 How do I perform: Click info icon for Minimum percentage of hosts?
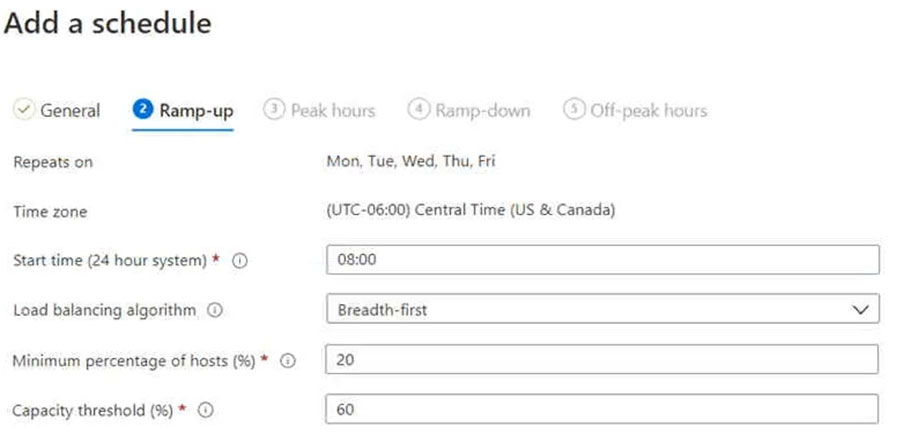[x=288, y=361]
